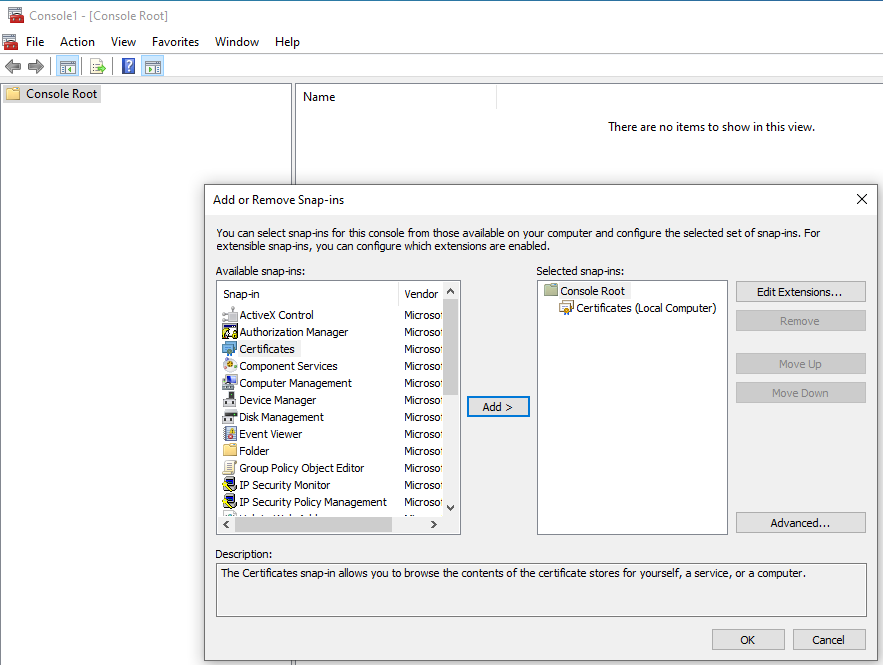Close the Add or Remove Snap-ins dialog

(862, 199)
